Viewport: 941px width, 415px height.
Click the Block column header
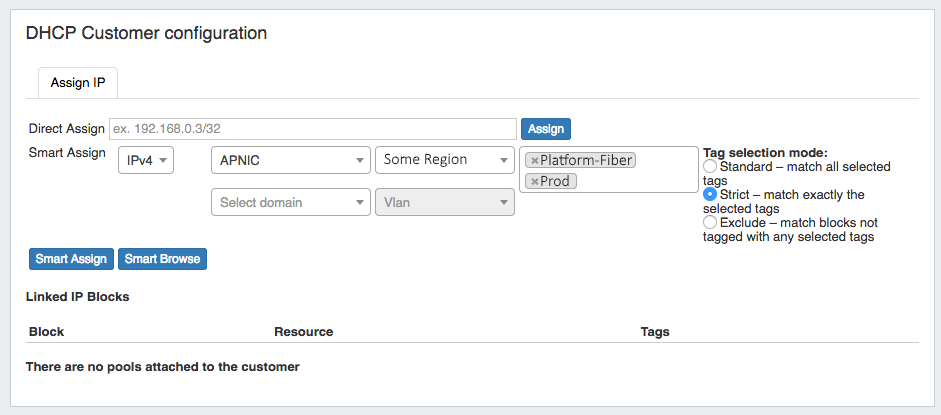pos(46,332)
